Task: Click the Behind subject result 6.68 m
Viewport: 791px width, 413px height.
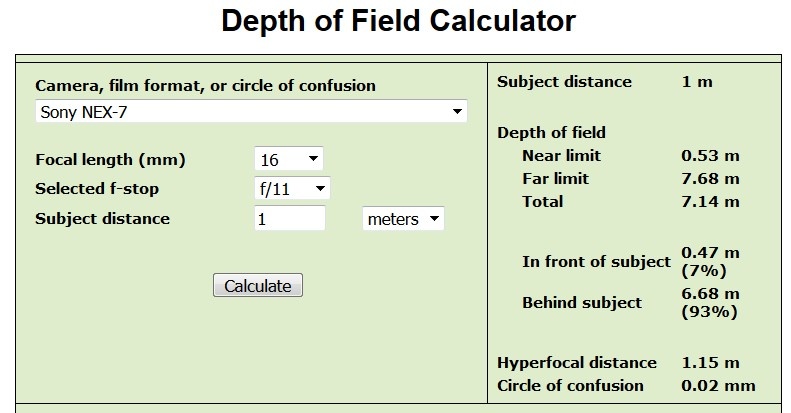Action: [x=710, y=294]
